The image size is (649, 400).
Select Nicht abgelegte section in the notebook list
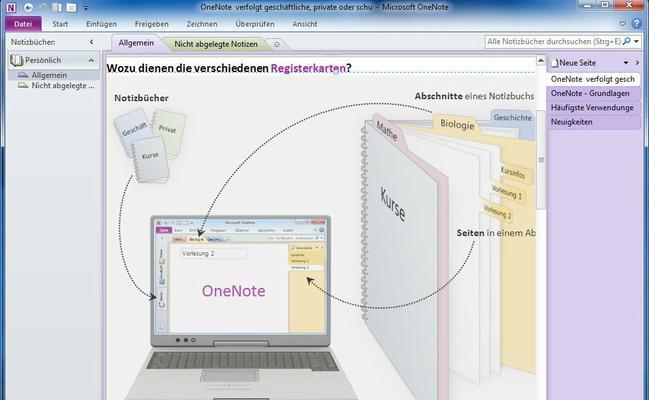point(54,86)
